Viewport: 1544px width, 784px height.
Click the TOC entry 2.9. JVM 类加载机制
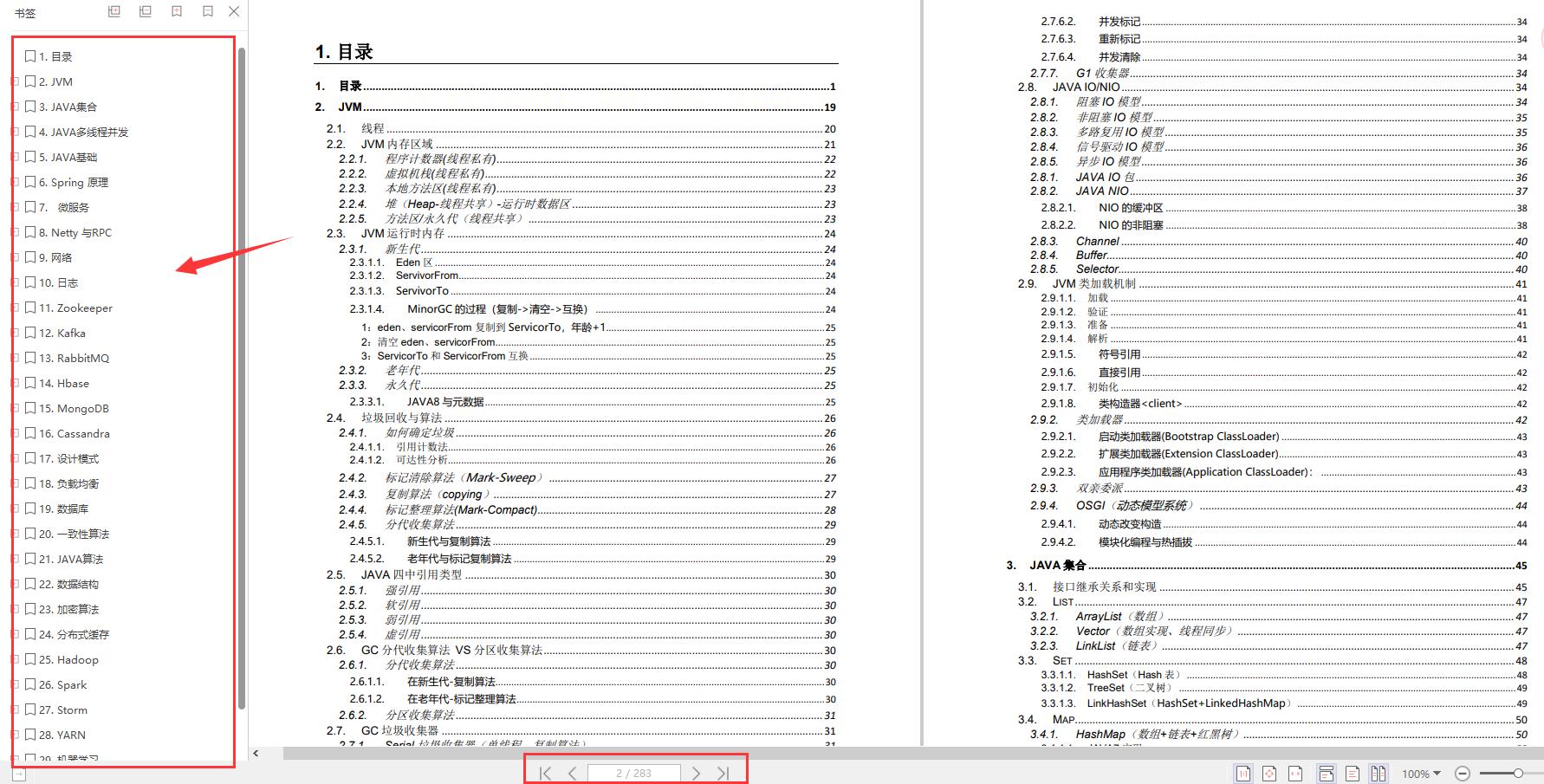(1272, 283)
